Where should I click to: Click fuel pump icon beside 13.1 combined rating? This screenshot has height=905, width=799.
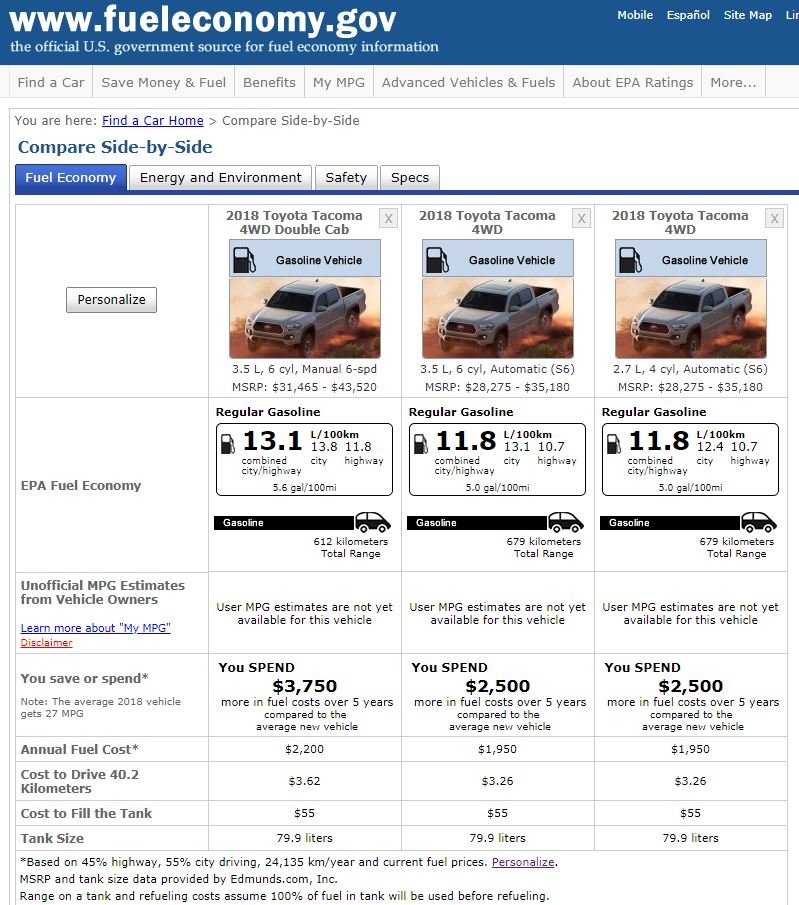click(228, 443)
